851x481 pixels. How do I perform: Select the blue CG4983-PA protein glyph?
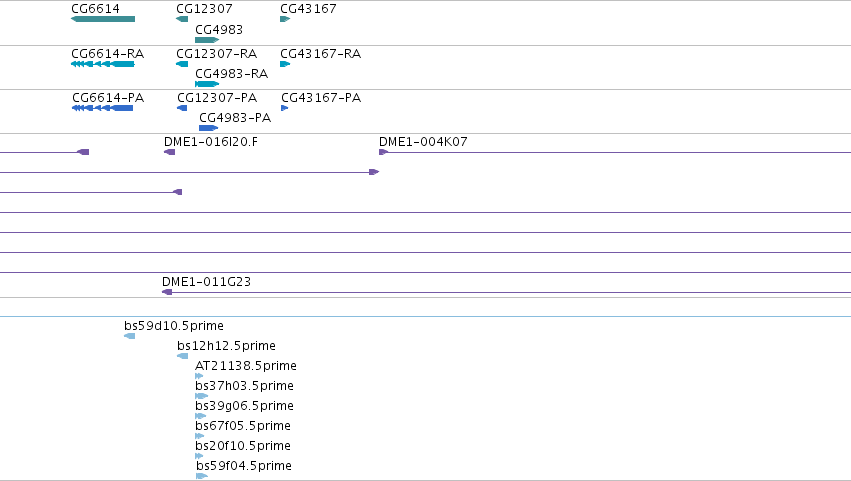coord(208,128)
